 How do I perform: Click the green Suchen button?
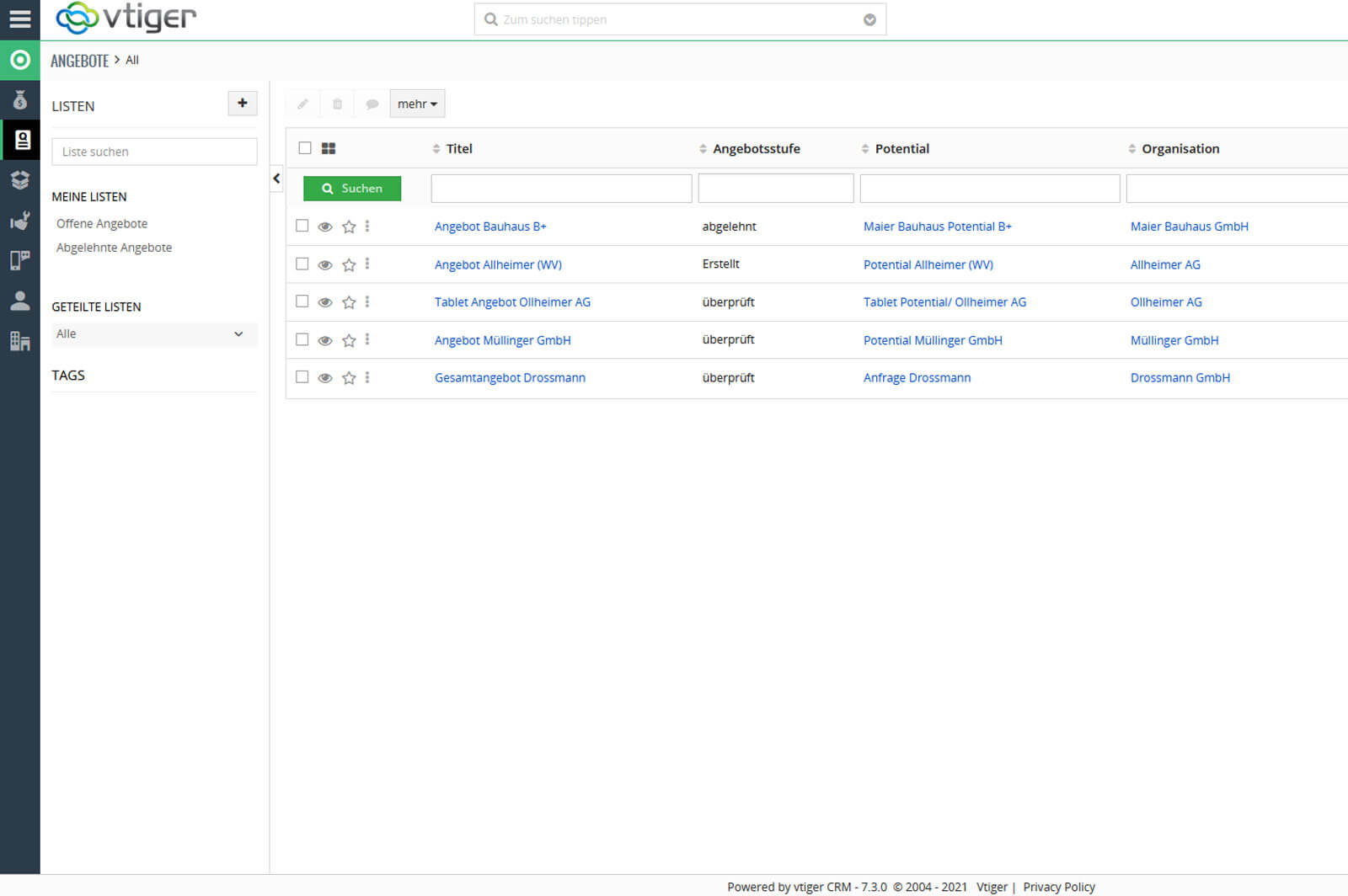tap(352, 189)
